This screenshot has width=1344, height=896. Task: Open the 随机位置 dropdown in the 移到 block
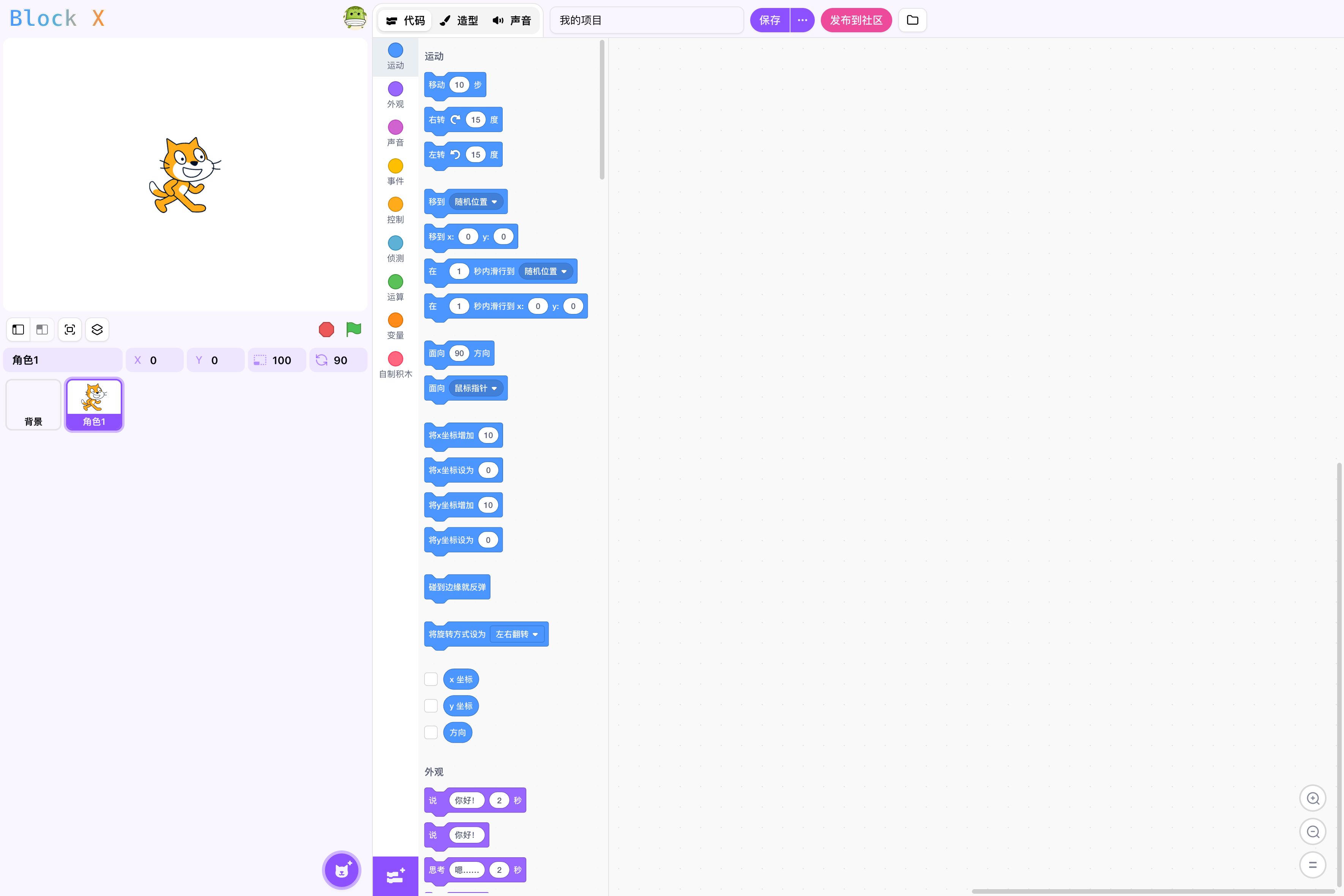[476, 202]
